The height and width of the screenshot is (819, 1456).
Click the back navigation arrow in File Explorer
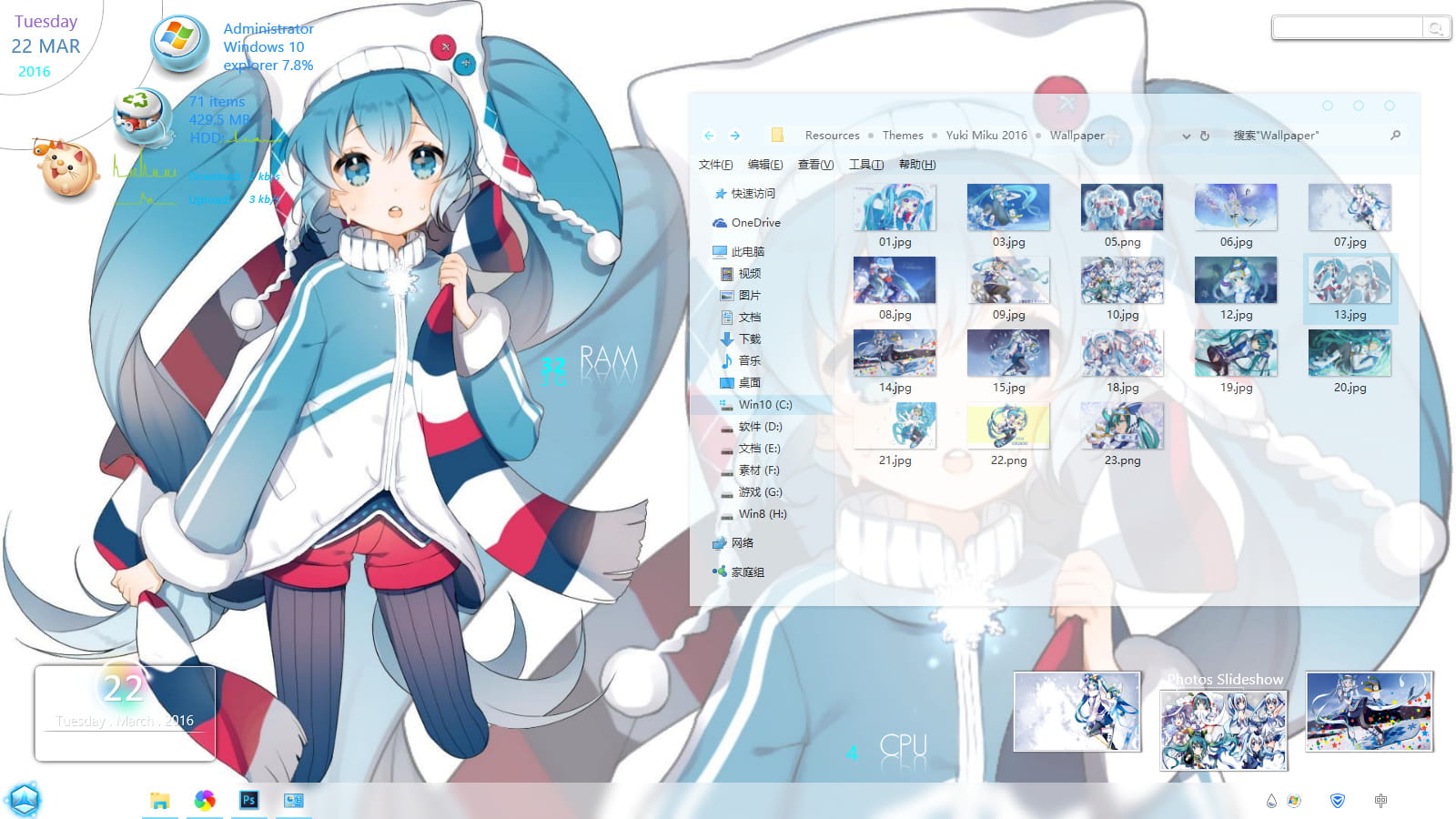[x=709, y=135]
